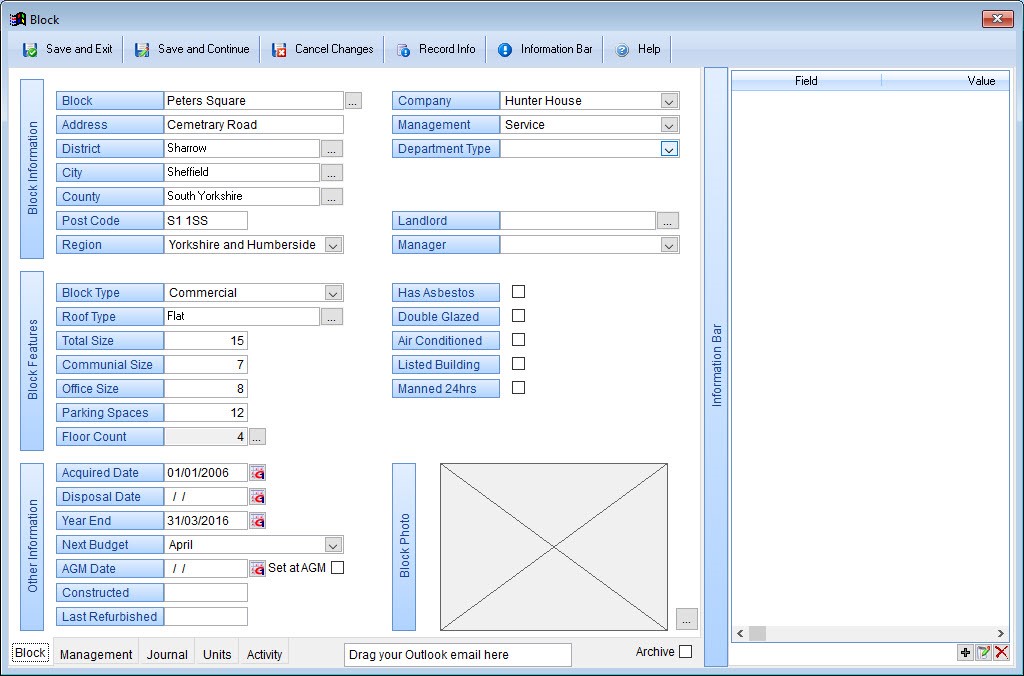The image size is (1024, 676).
Task: Click the Address input field
Action: click(253, 125)
